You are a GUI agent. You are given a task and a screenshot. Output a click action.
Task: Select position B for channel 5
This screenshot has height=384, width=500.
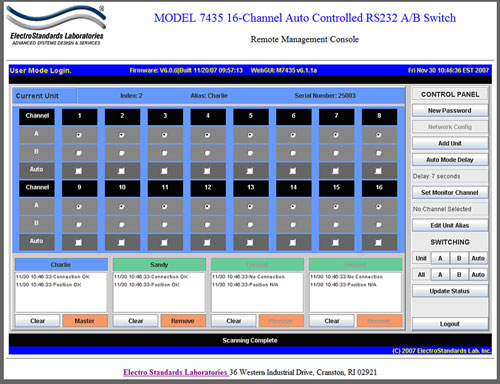[250, 153]
